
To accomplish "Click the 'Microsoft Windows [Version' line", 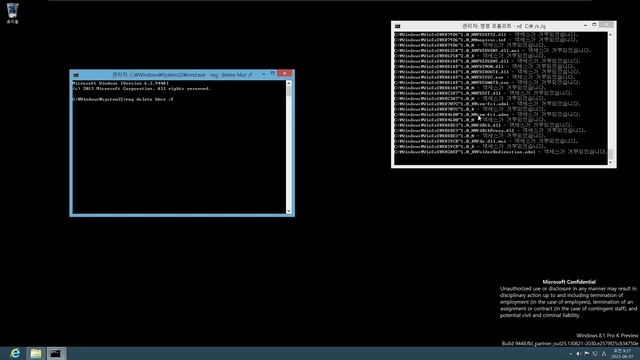I will pyautogui.click(x=120, y=83).
